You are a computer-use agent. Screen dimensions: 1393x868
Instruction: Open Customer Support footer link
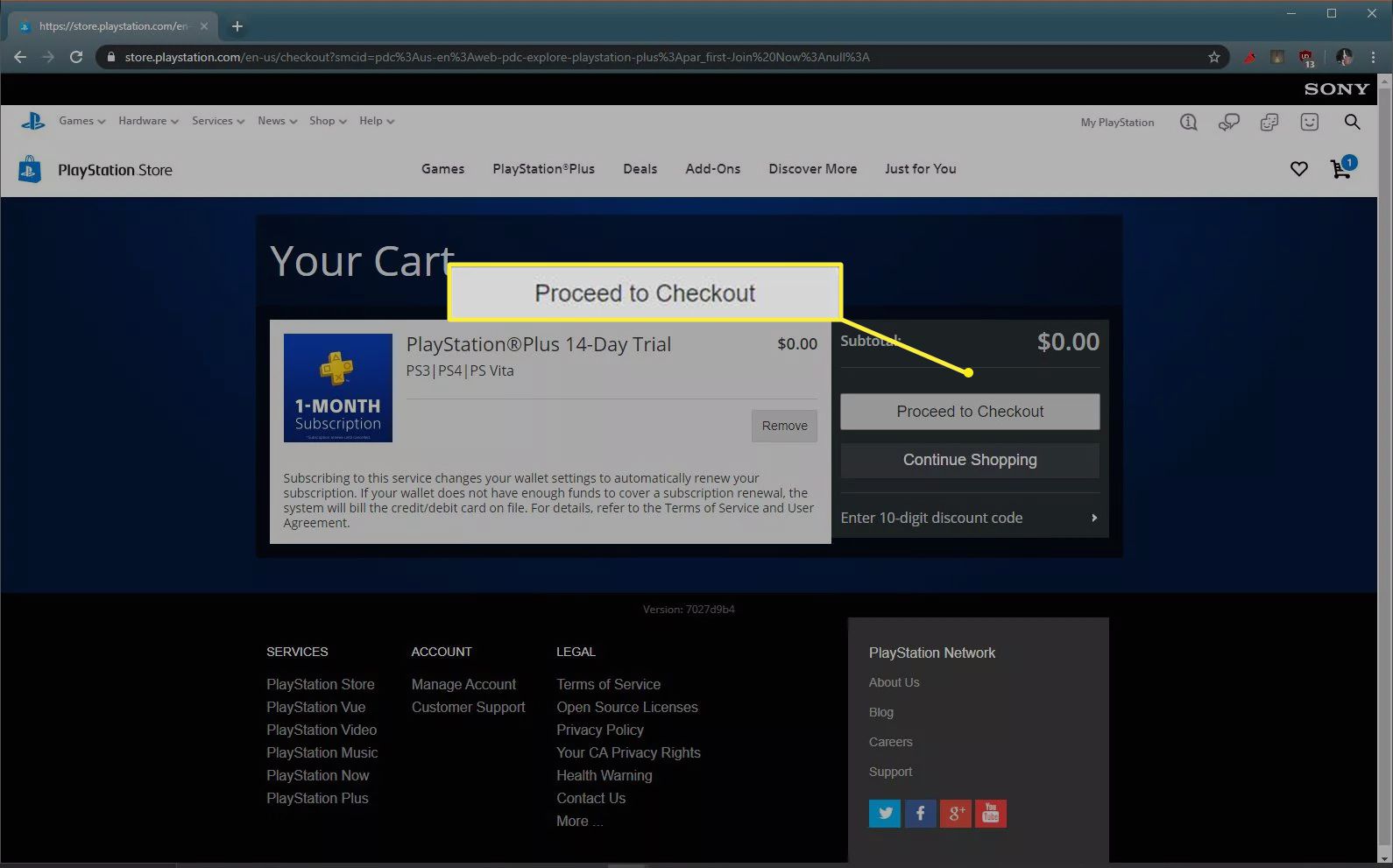tap(468, 707)
